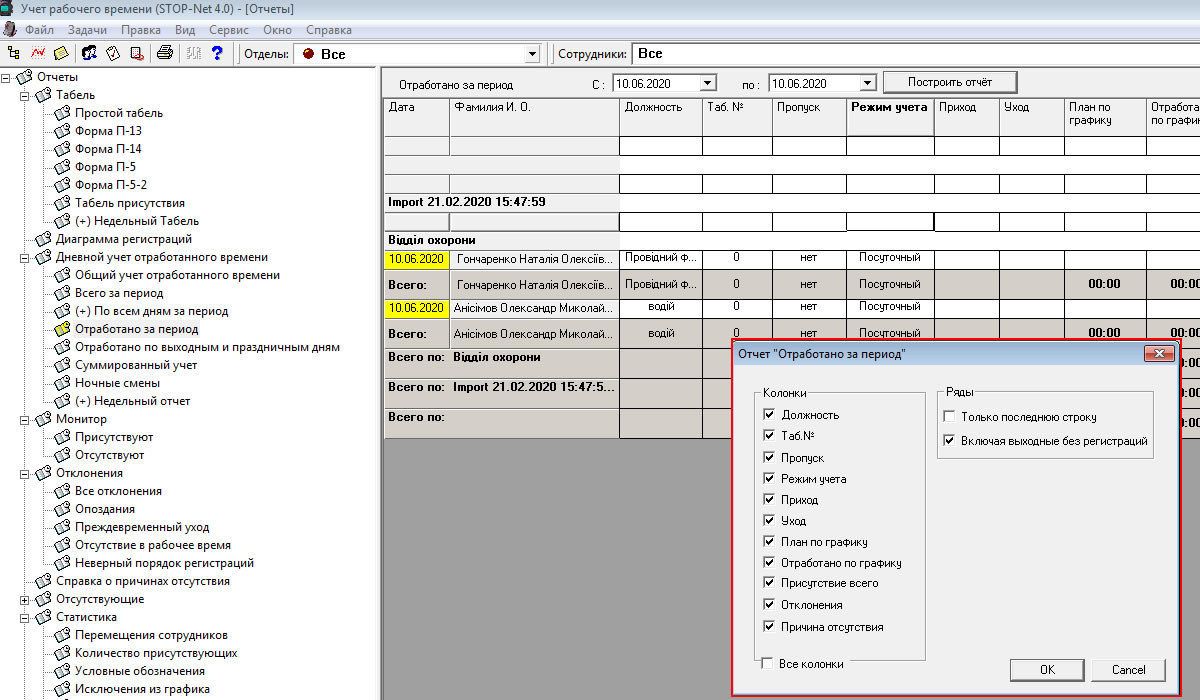Collapse the Статистика tree node
This screenshot has width=1200, height=700.
tap(25, 617)
